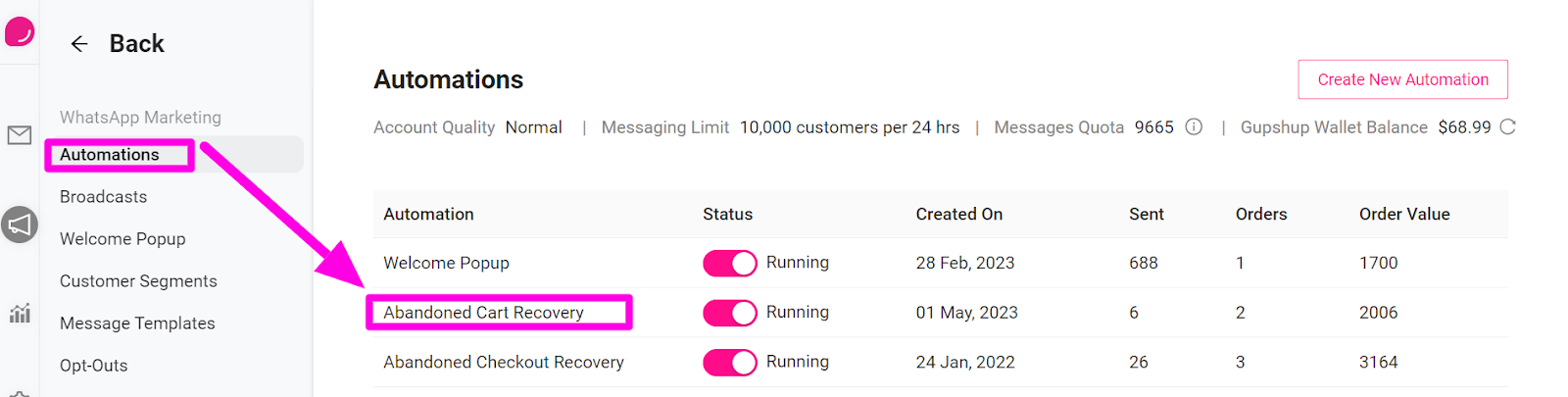The height and width of the screenshot is (397, 1568).
Task: Toggle the Welcome Popup automation off
Action: (x=730, y=264)
